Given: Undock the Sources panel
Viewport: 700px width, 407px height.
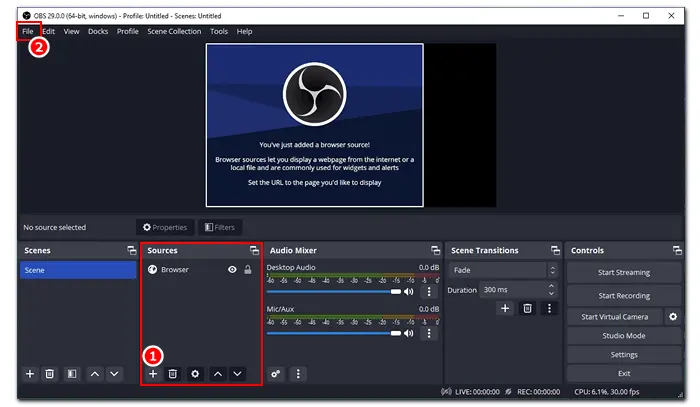Looking at the screenshot, I should pyautogui.click(x=254, y=251).
